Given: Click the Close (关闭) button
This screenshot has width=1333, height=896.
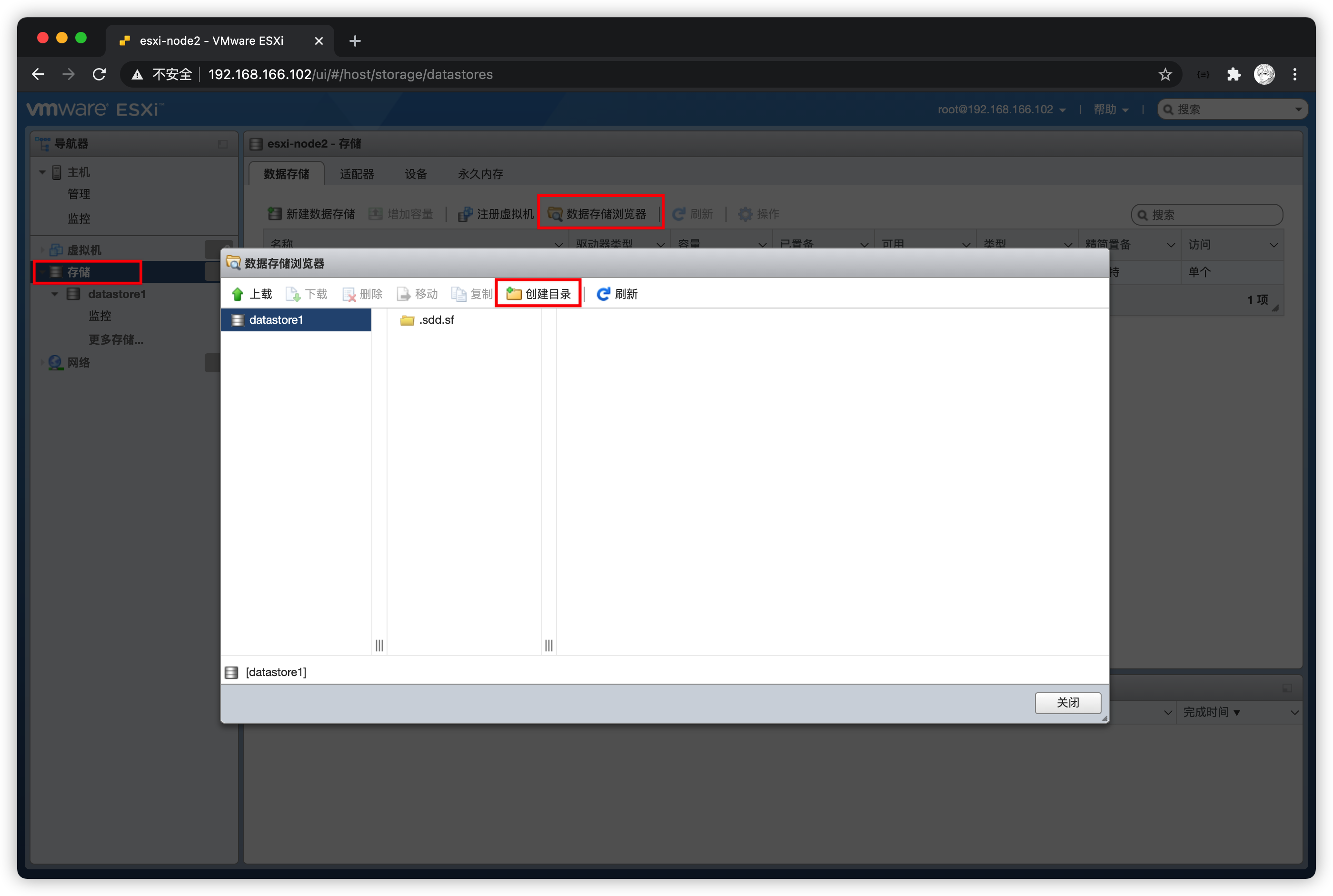Looking at the screenshot, I should 1067,702.
